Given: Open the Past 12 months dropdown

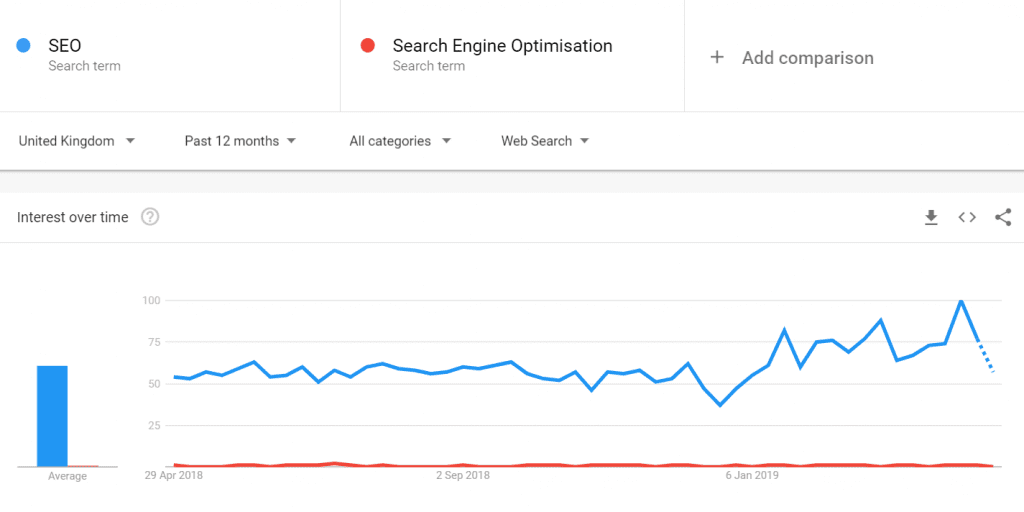Looking at the screenshot, I should pos(240,141).
